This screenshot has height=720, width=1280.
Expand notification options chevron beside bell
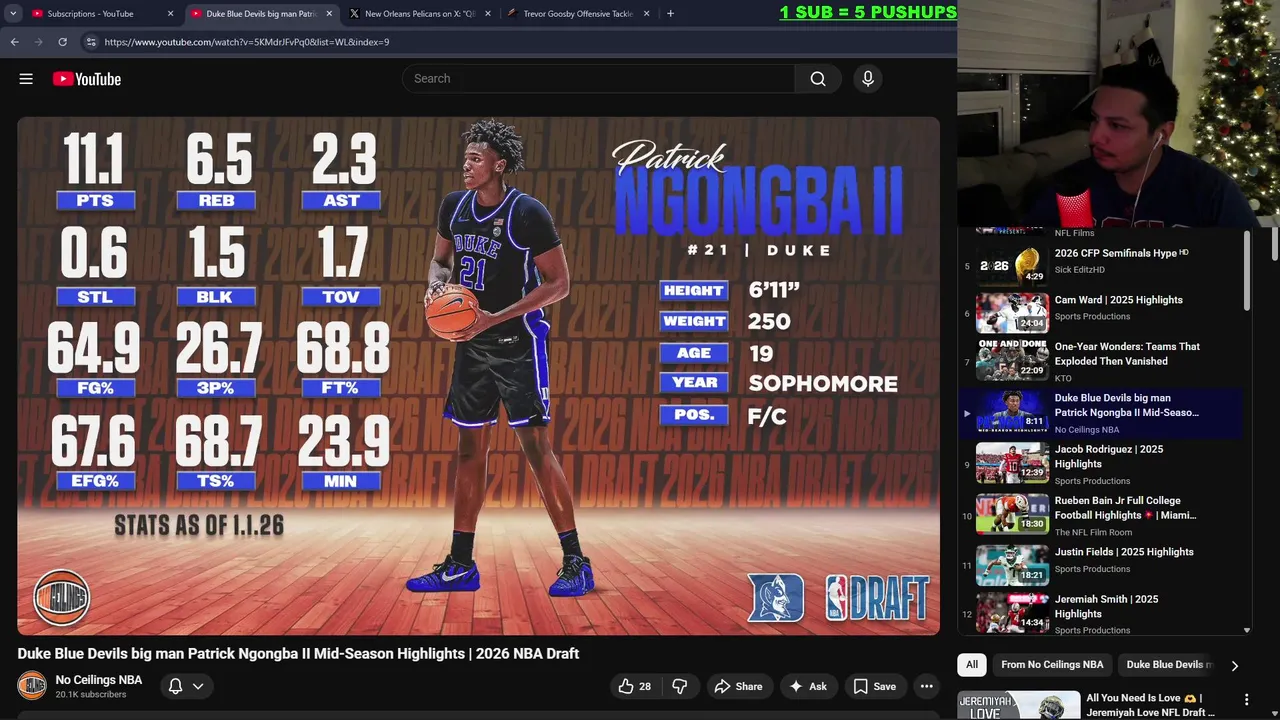(x=198, y=686)
